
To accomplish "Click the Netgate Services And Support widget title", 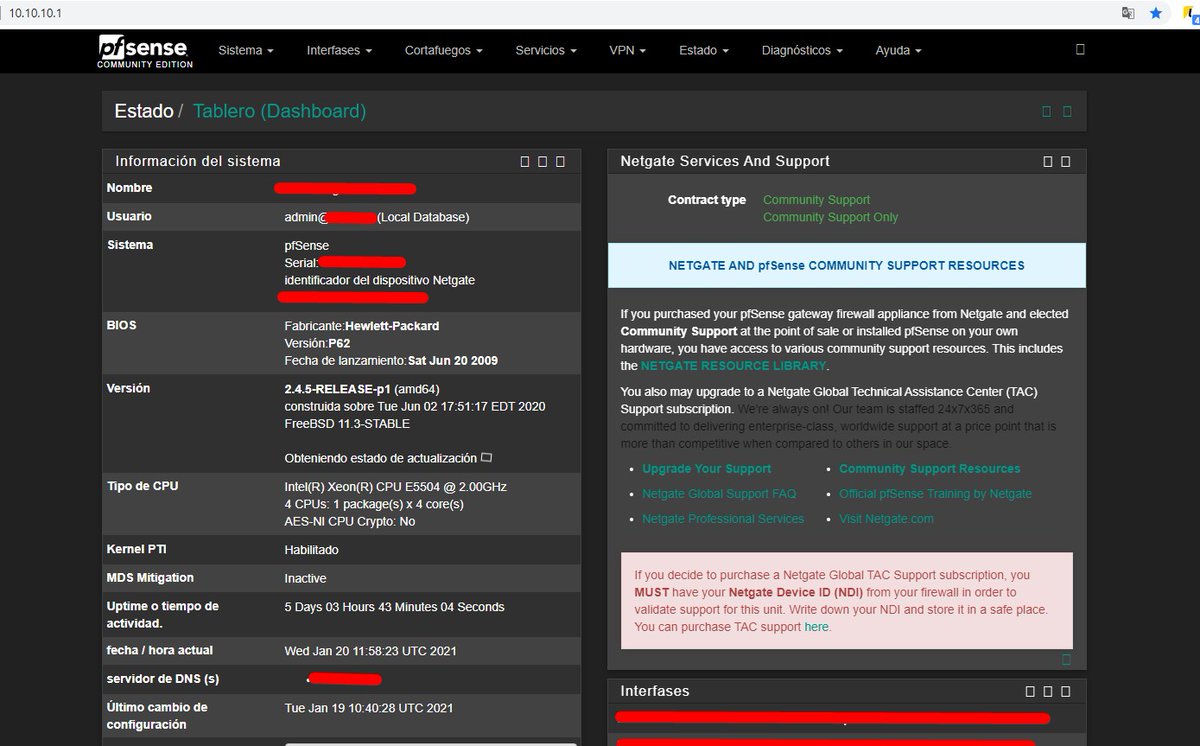I will 725,161.
